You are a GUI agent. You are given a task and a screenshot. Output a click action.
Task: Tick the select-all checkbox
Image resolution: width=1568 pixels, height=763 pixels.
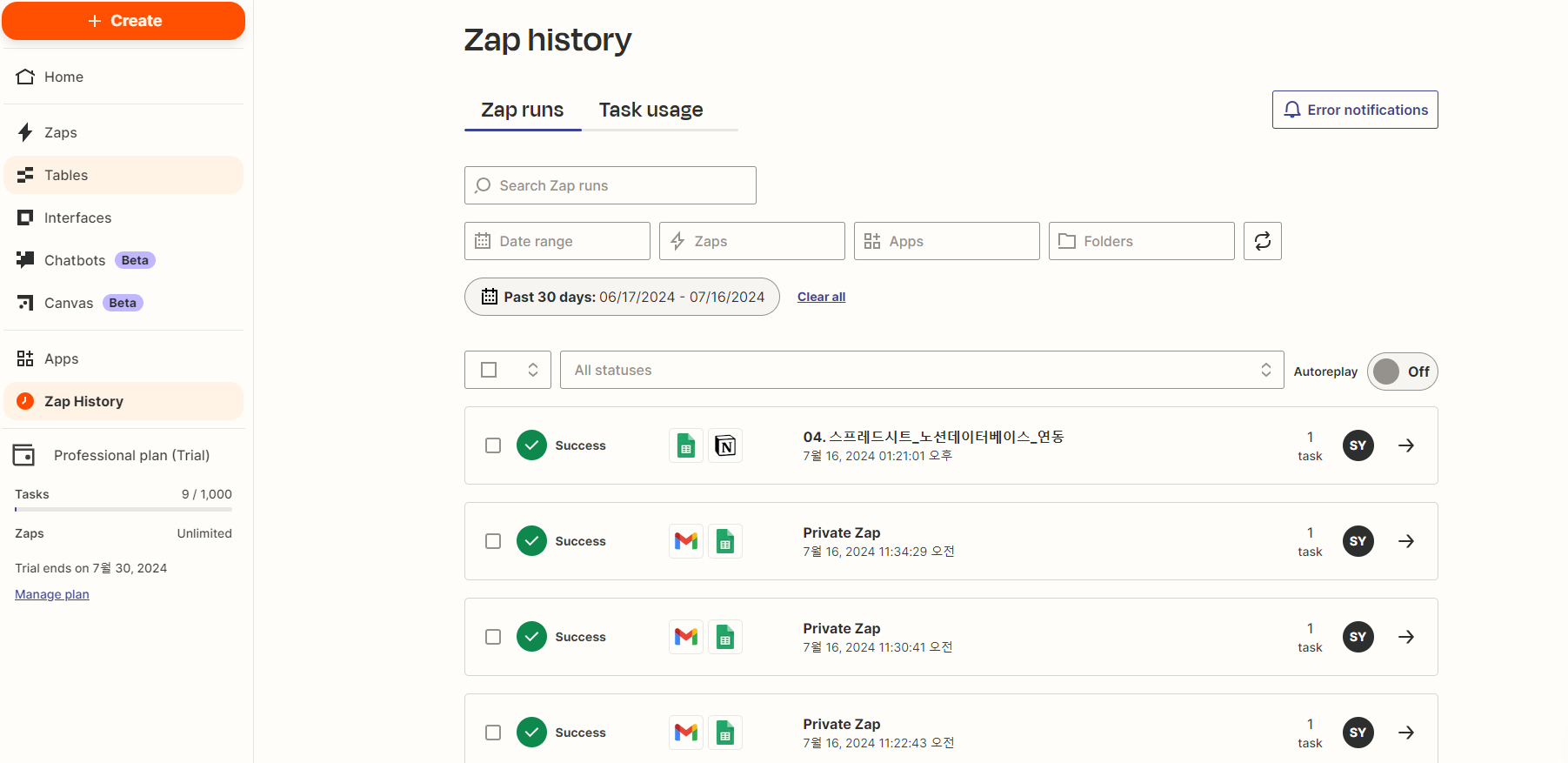489,370
